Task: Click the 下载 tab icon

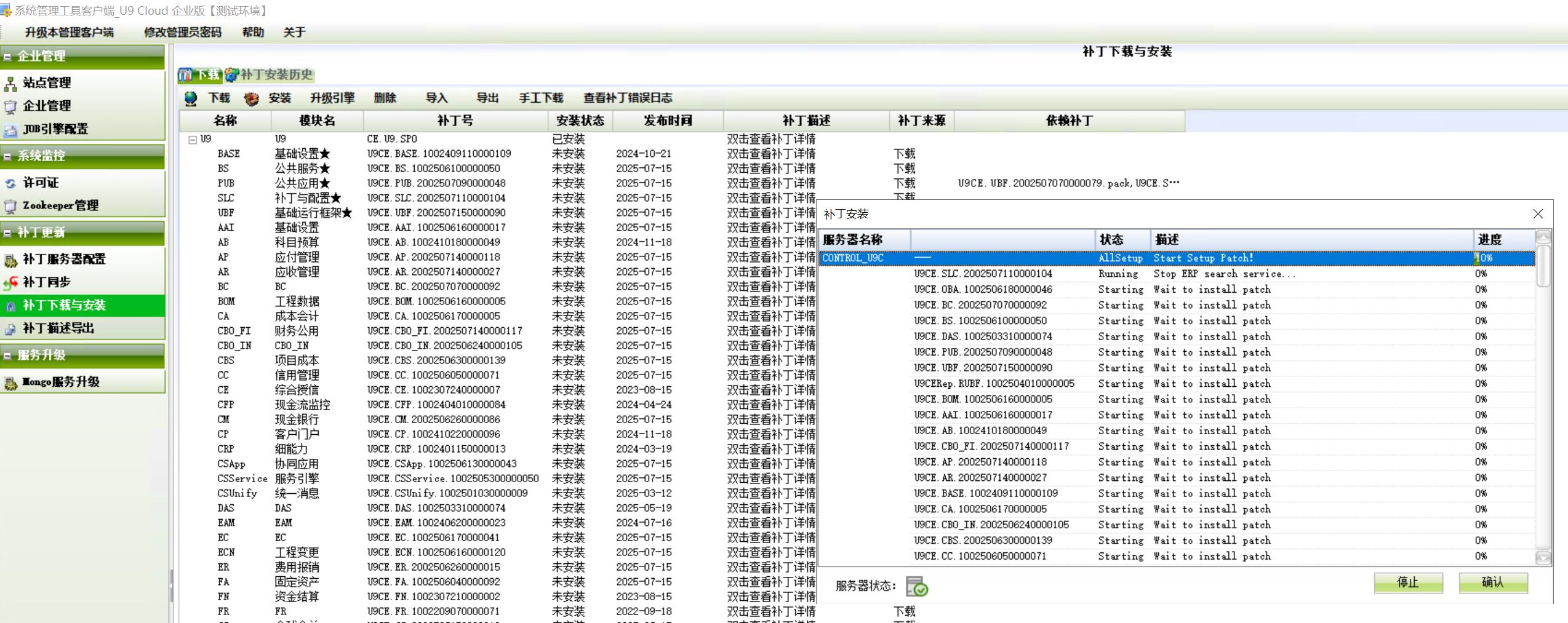Action: [185, 75]
